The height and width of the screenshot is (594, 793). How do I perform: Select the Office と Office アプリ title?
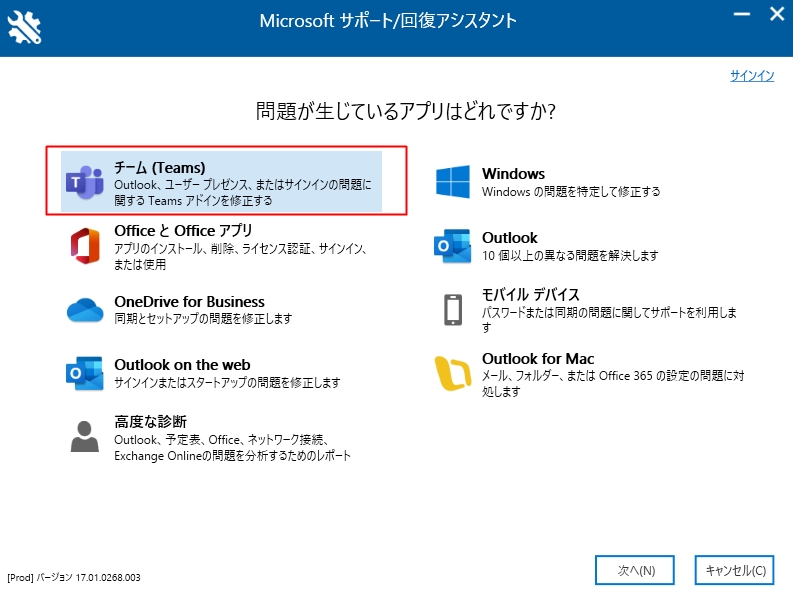click(x=183, y=231)
